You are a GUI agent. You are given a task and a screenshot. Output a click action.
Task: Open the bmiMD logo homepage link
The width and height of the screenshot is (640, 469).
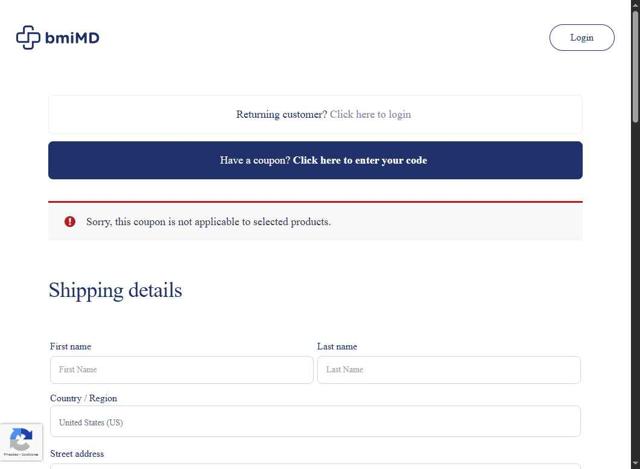click(58, 38)
